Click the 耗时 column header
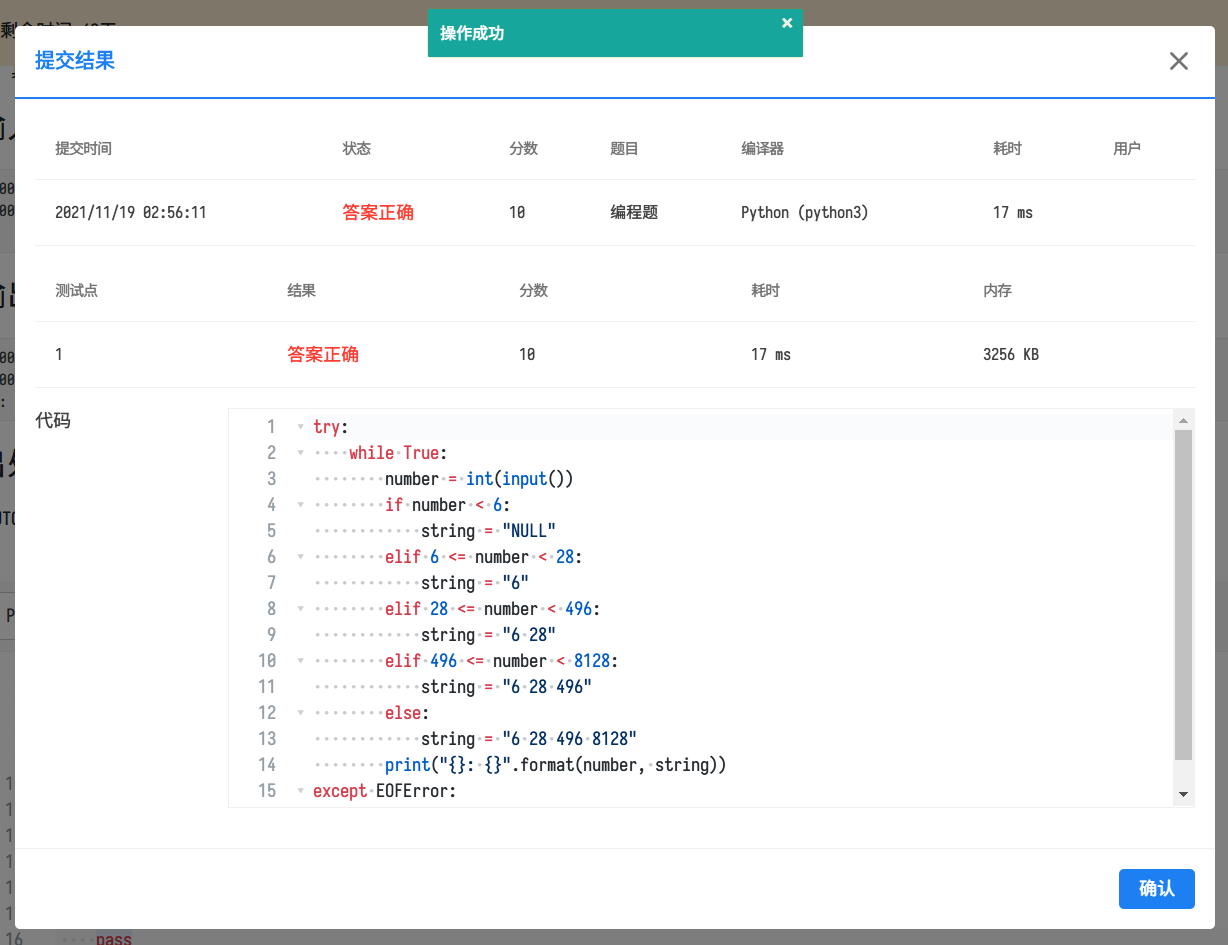The height and width of the screenshot is (945, 1228). [x=1007, y=148]
